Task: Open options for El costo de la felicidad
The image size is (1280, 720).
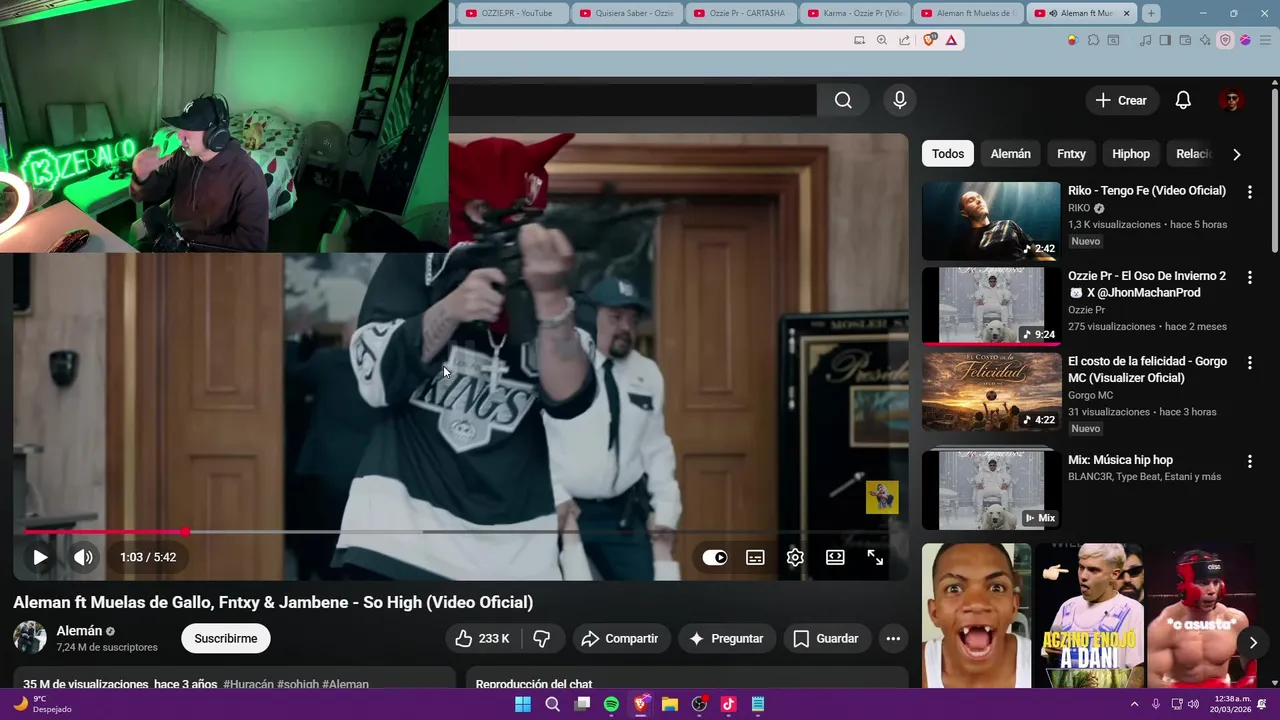Action: tap(1249, 362)
